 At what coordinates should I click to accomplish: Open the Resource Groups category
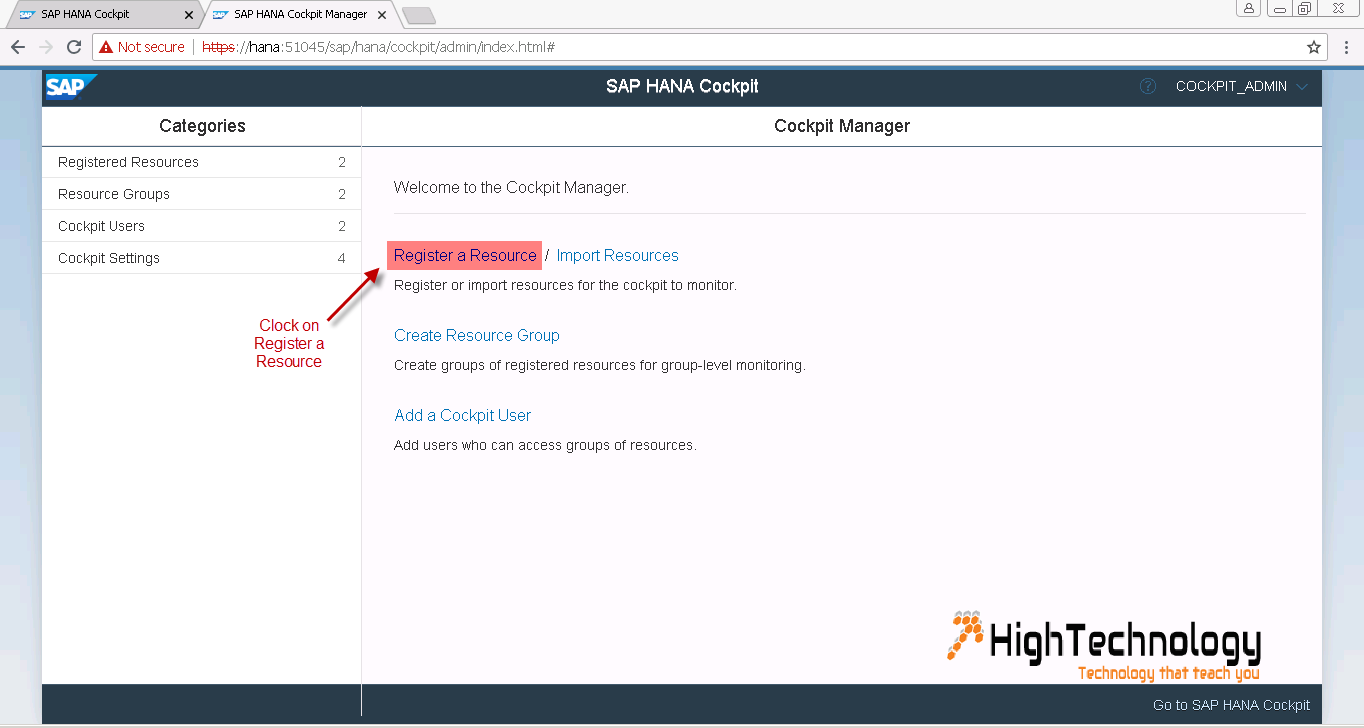201,194
